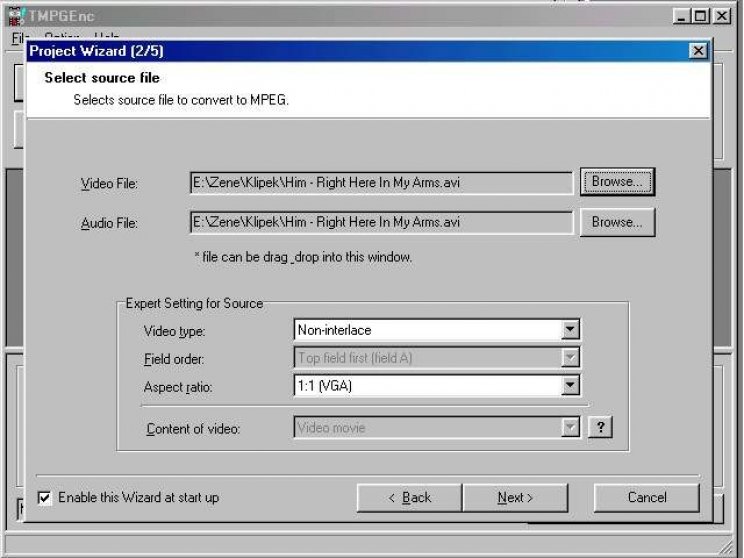
Task: Maximize the TMPGEnc main window
Action: coord(700,16)
